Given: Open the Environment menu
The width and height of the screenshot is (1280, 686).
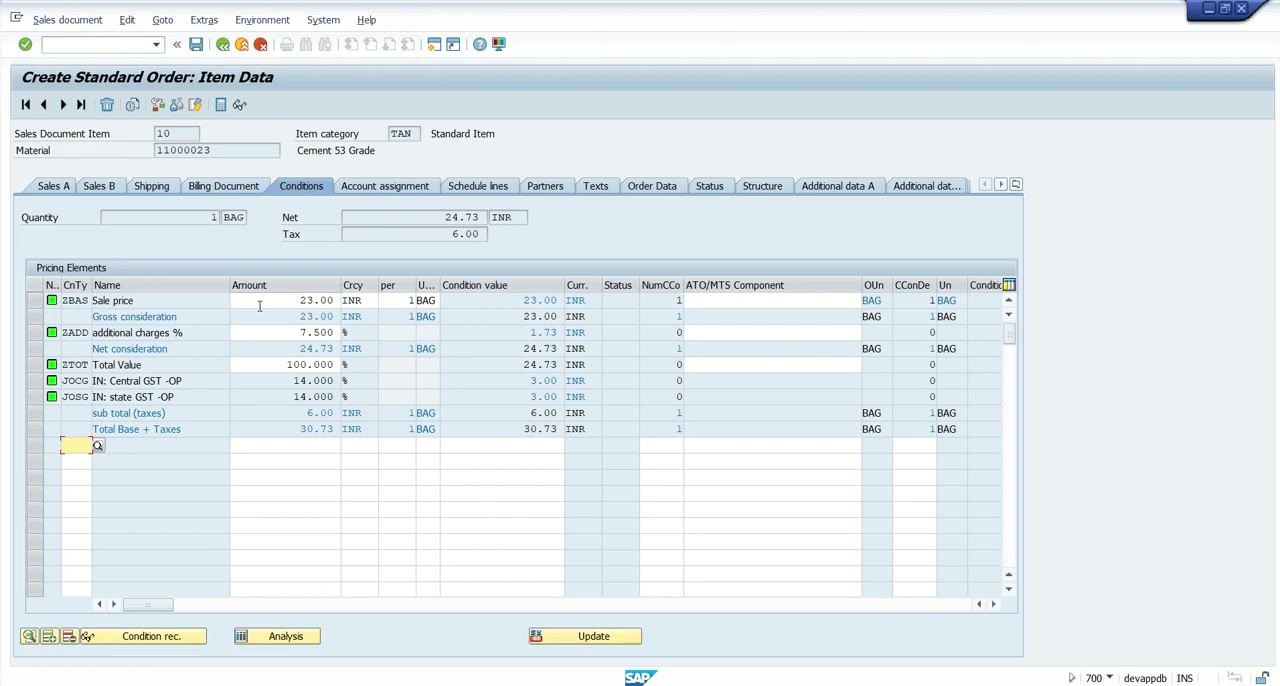Looking at the screenshot, I should (262, 20).
